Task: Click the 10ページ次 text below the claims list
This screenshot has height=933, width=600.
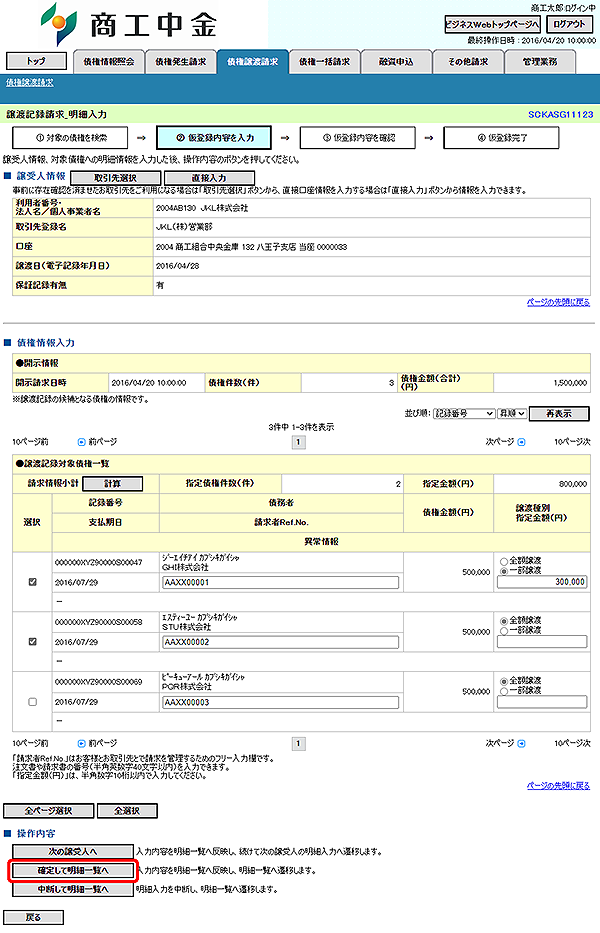Action: click(572, 743)
